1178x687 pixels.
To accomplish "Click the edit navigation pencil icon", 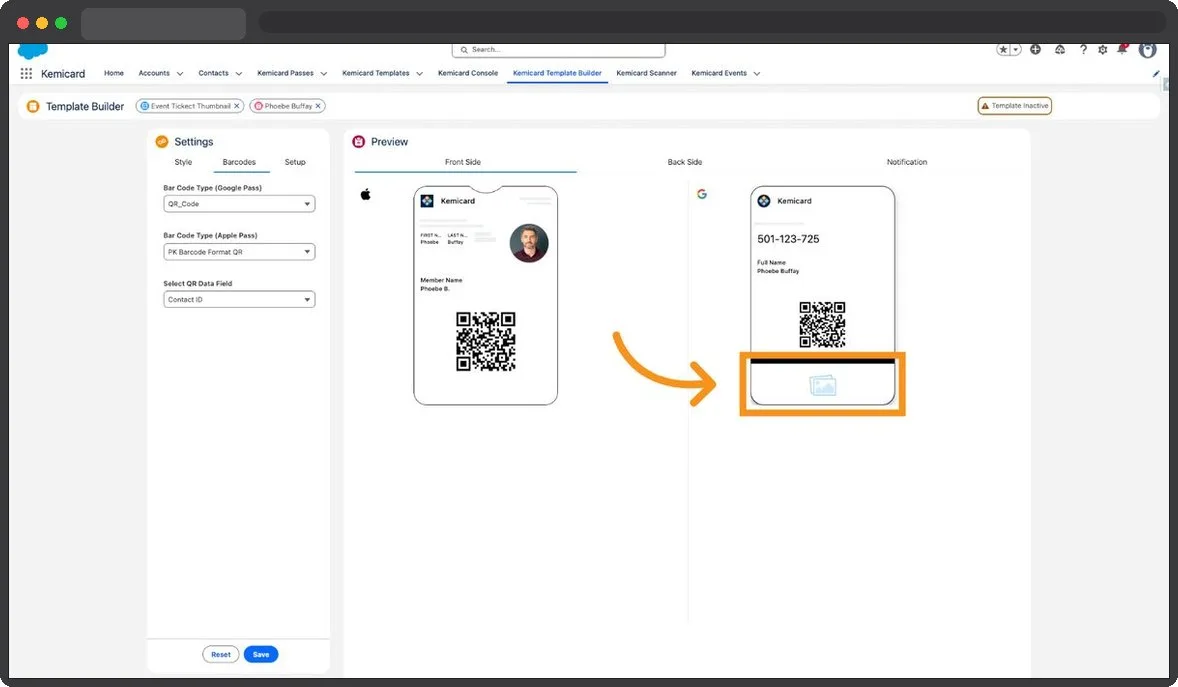I will tap(1155, 74).
